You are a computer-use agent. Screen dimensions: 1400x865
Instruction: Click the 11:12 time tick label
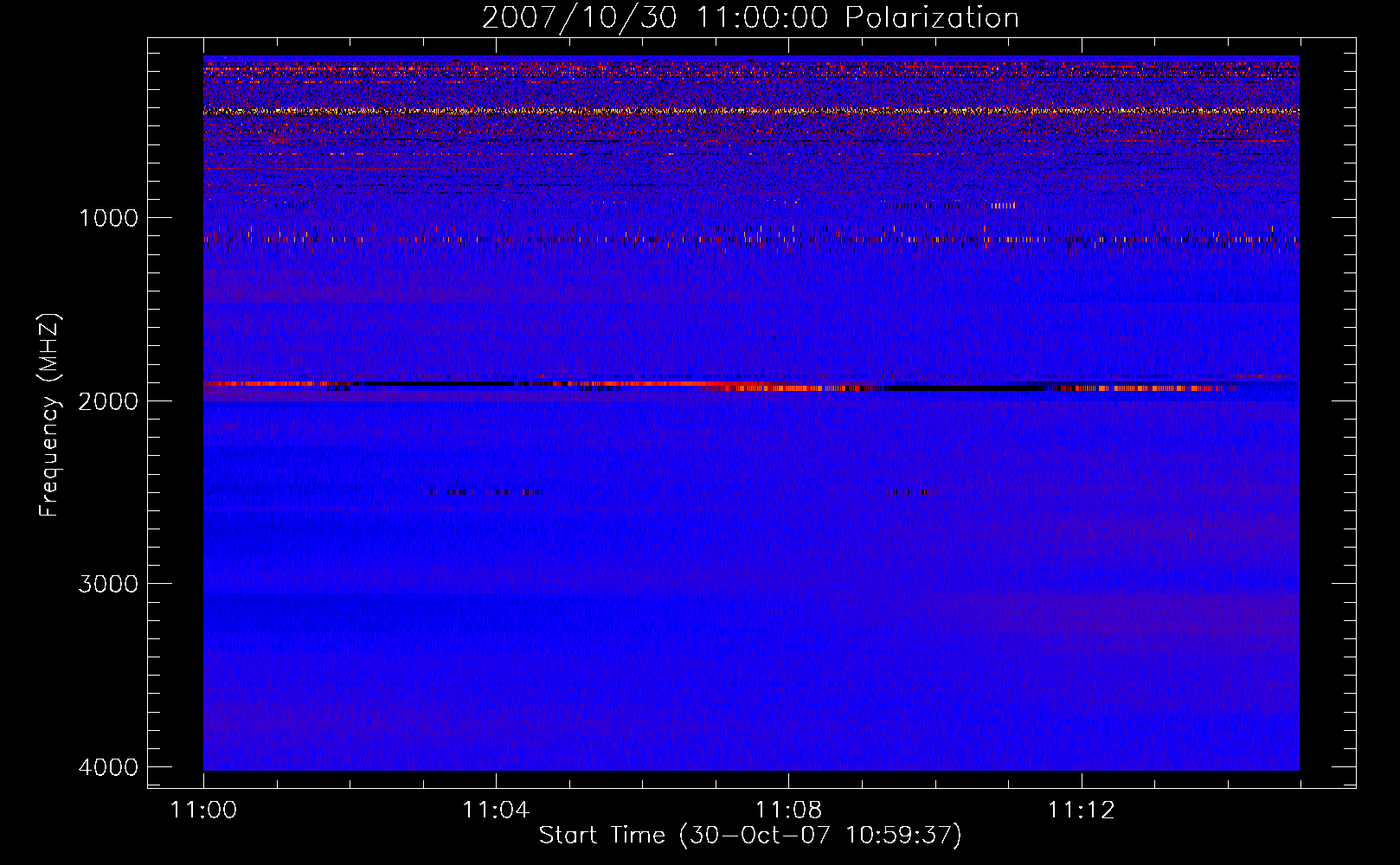(x=1082, y=811)
